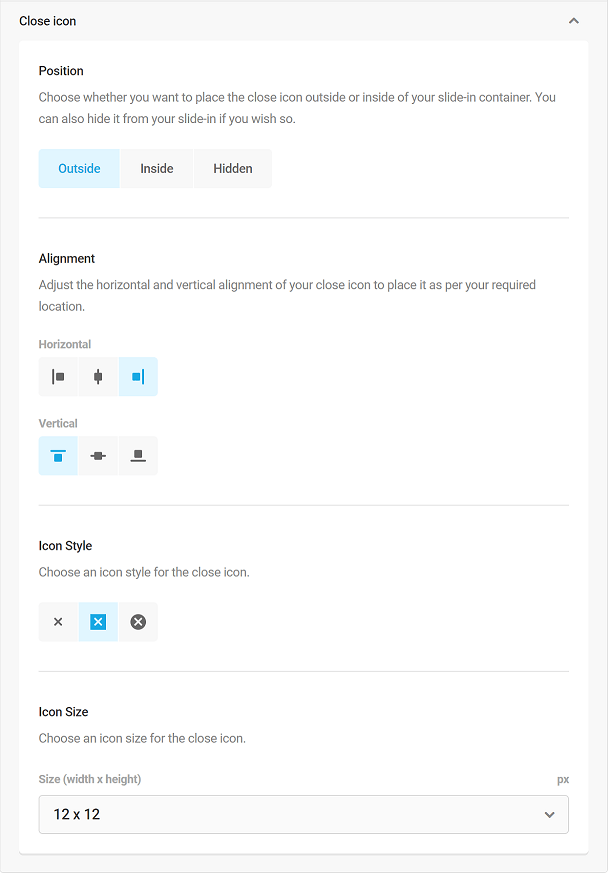Image resolution: width=610 pixels, height=876 pixels.
Task: Hide the close icon with the Hidden option
Action: [232, 168]
